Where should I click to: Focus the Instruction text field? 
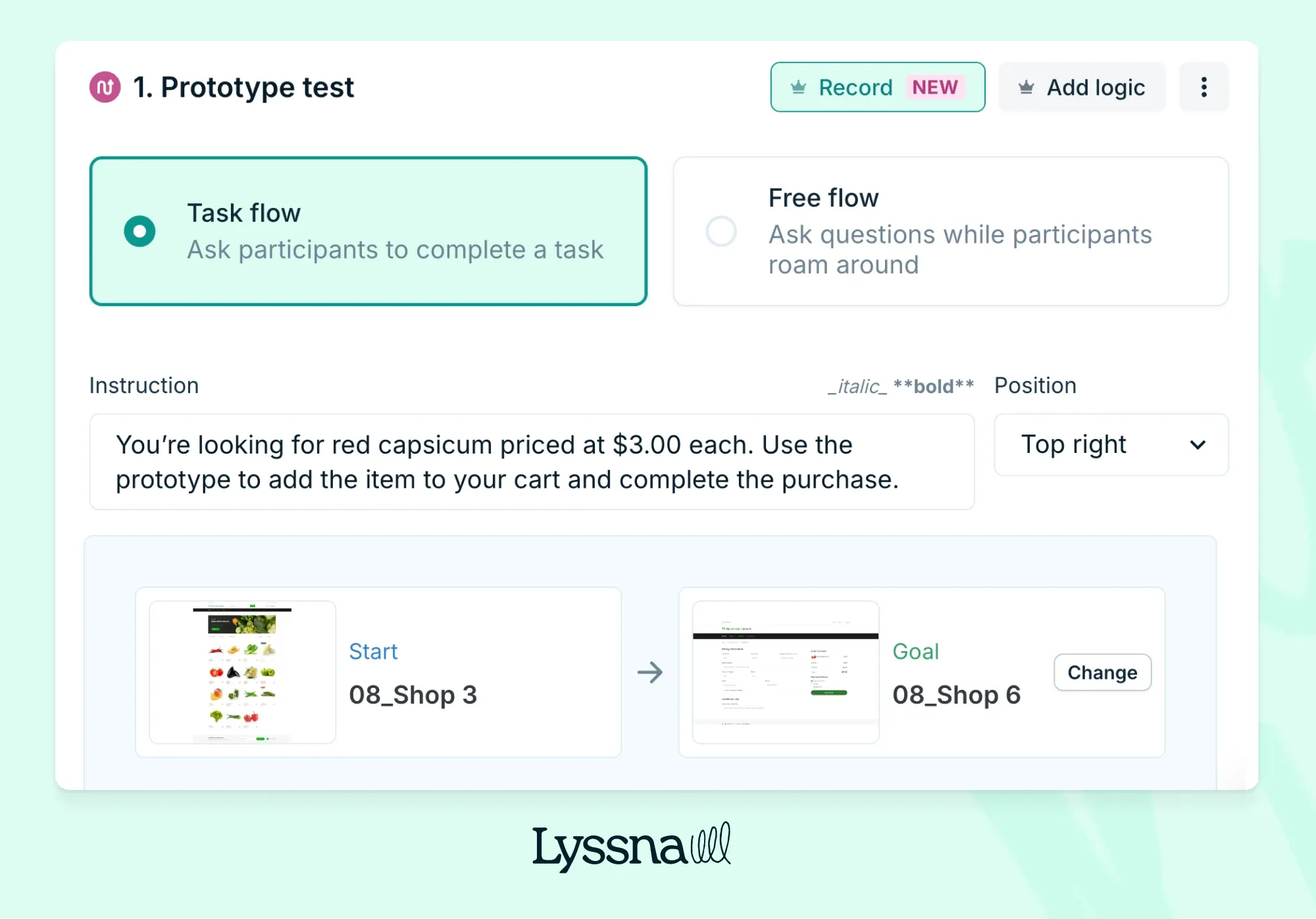pyautogui.click(x=532, y=461)
